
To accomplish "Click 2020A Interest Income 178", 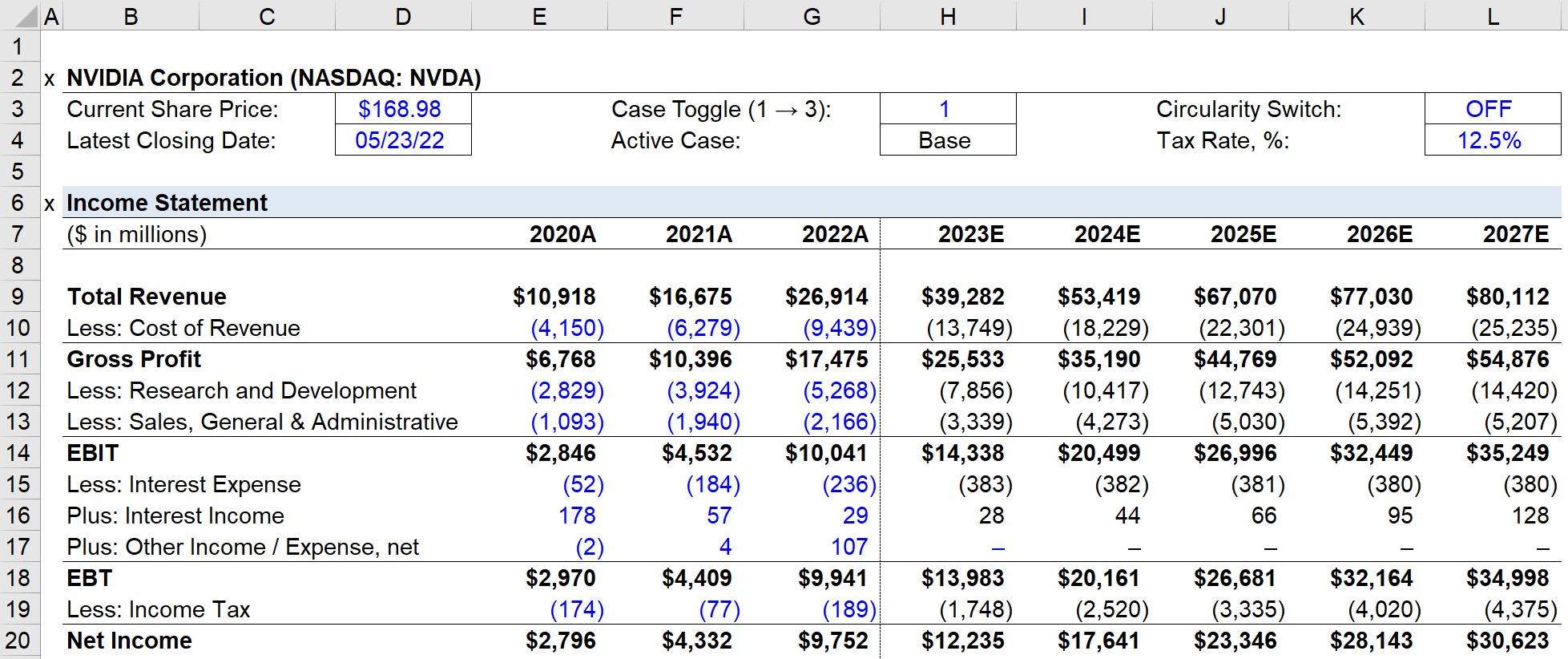I will 577,515.
